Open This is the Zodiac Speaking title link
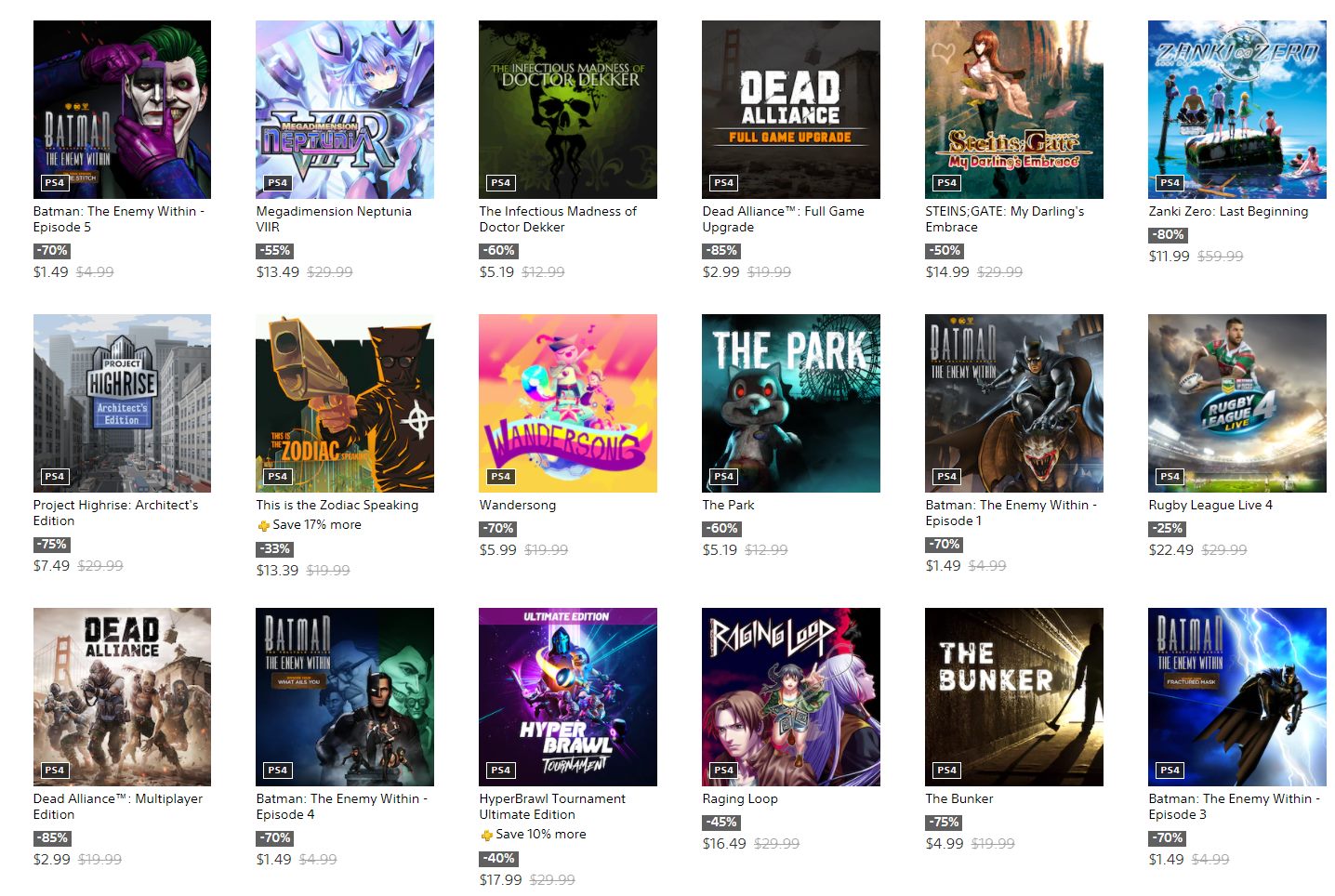The height and width of the screenshot is (896, 1335). (x=337, y=505)
